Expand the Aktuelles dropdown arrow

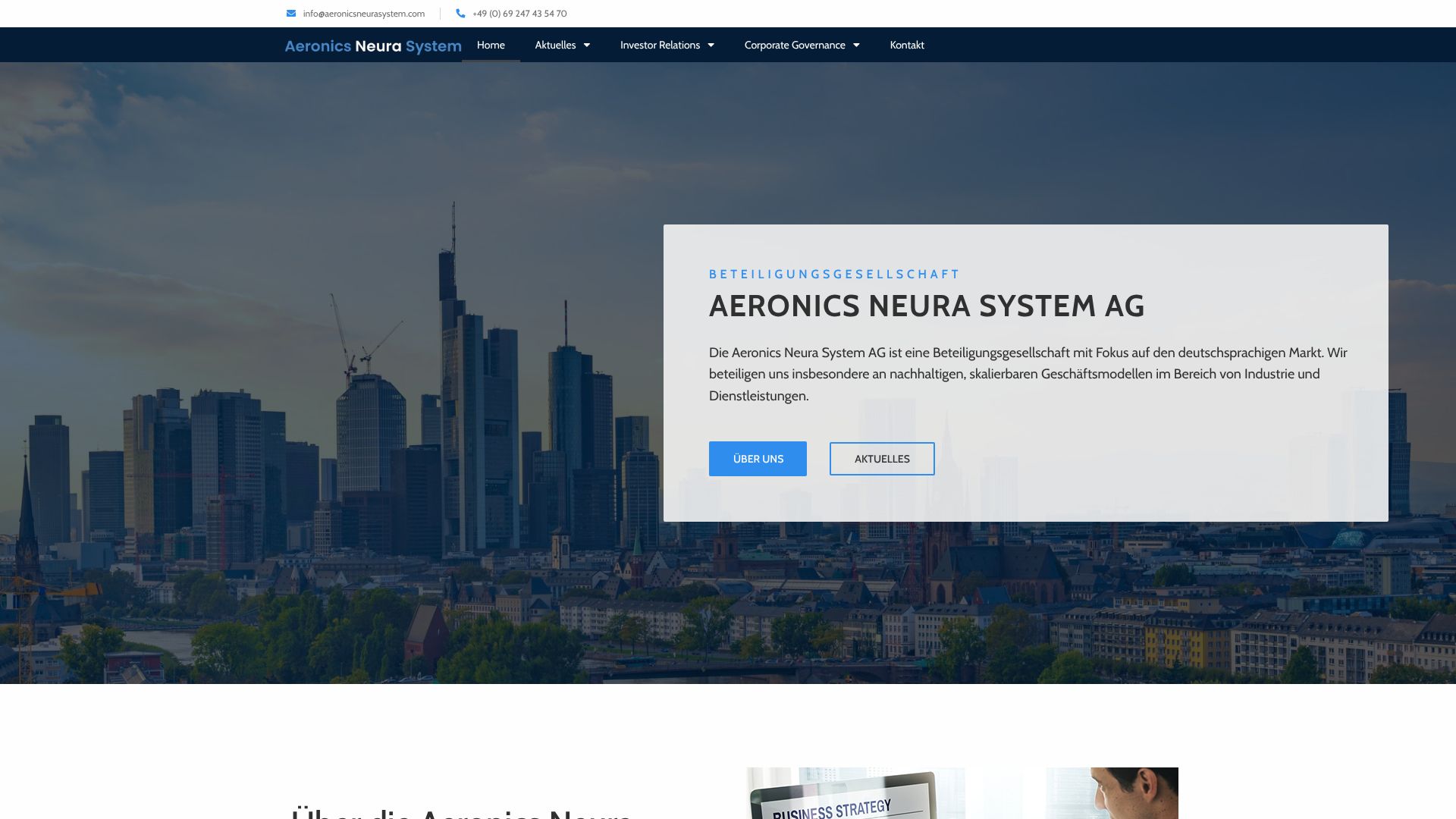pos(587,45)
